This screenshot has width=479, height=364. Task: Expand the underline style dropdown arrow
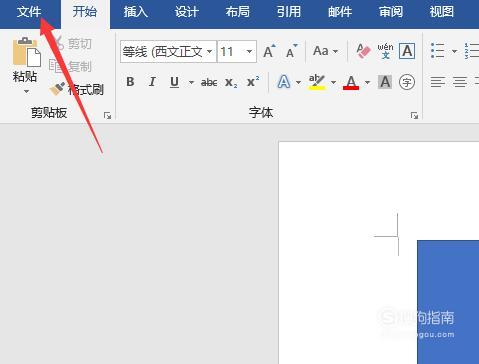tap(191, 82)
